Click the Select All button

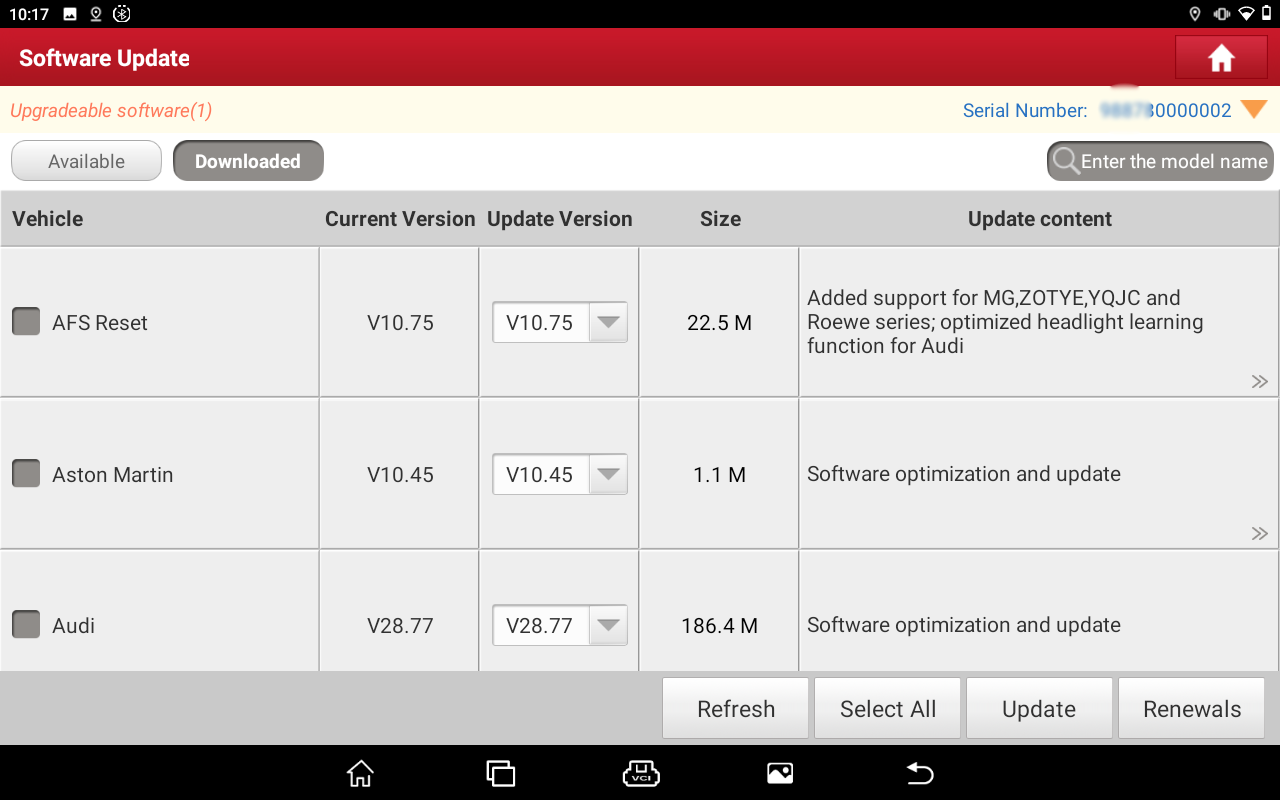[887, 709]
